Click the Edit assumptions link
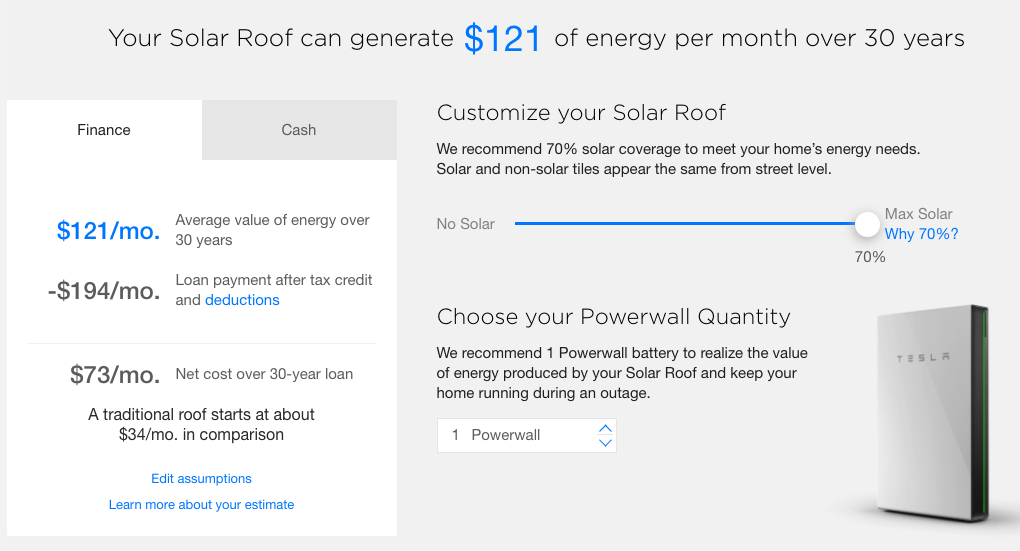1020x551 pixels. [x=201, y=479]
